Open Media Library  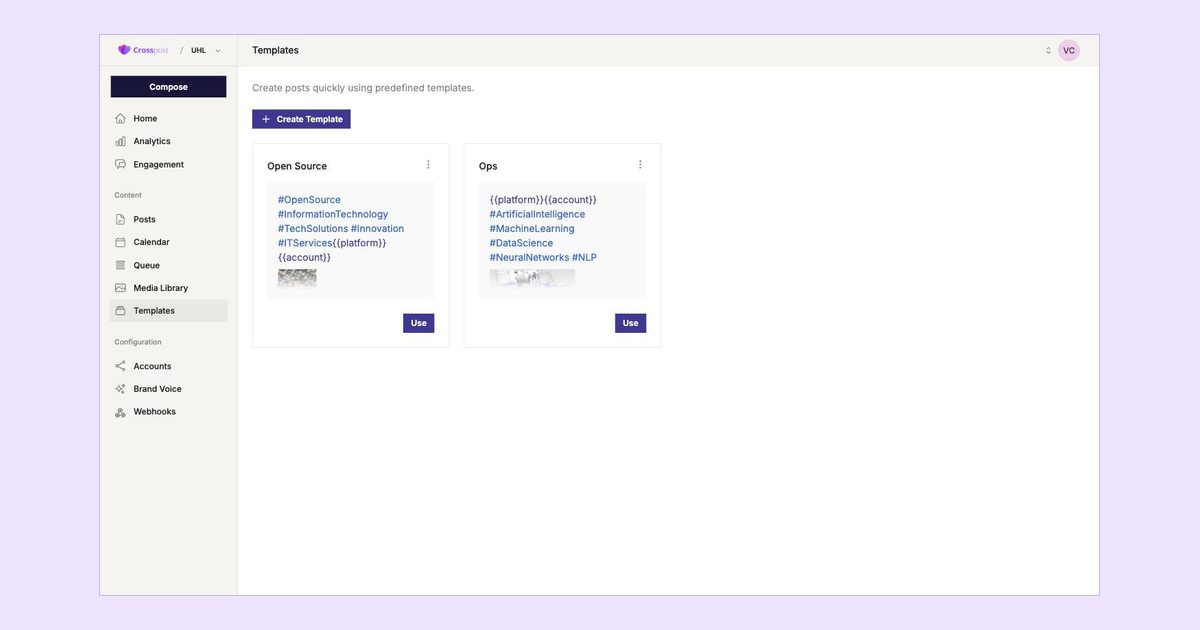coord(168,288)
